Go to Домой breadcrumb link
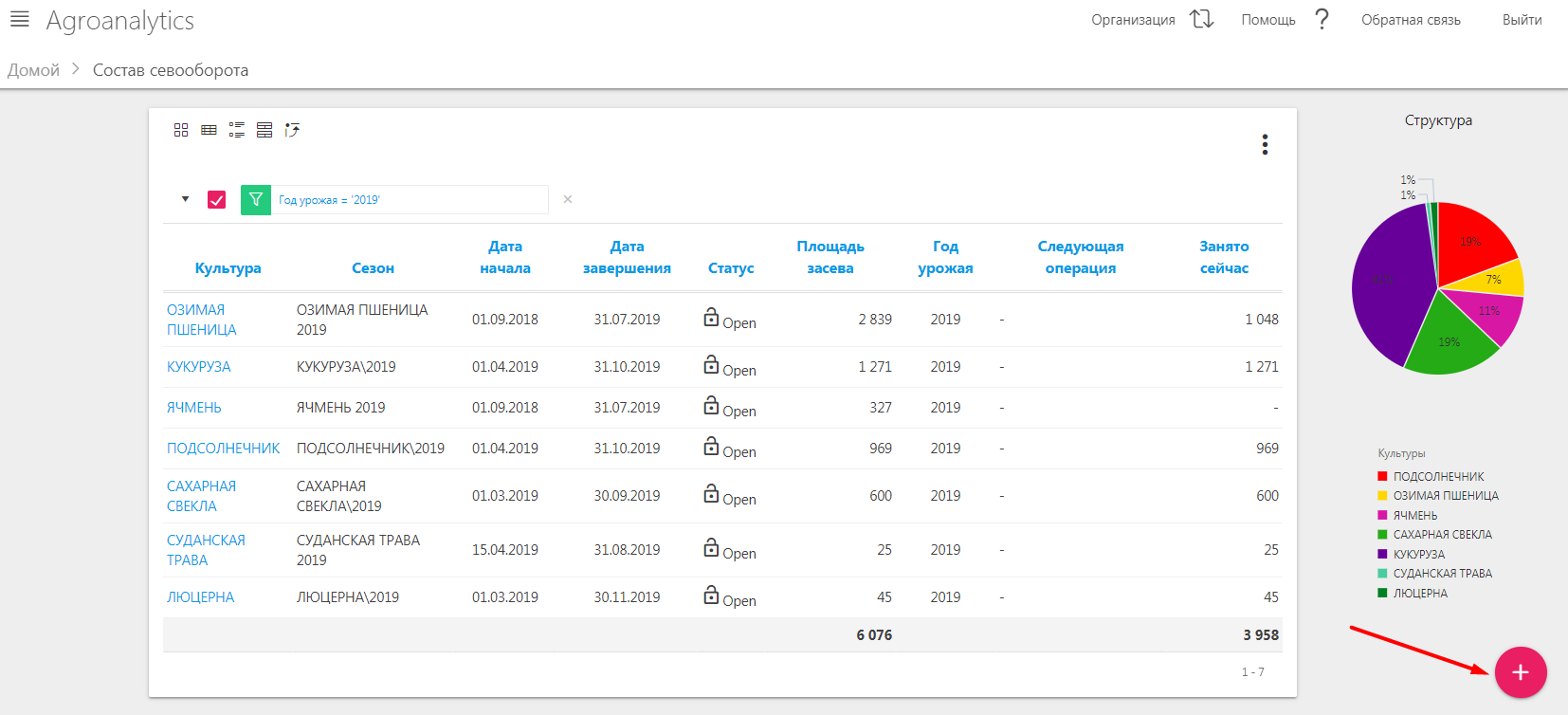This screenshot has width=1568, height=715. coord(34,70)
